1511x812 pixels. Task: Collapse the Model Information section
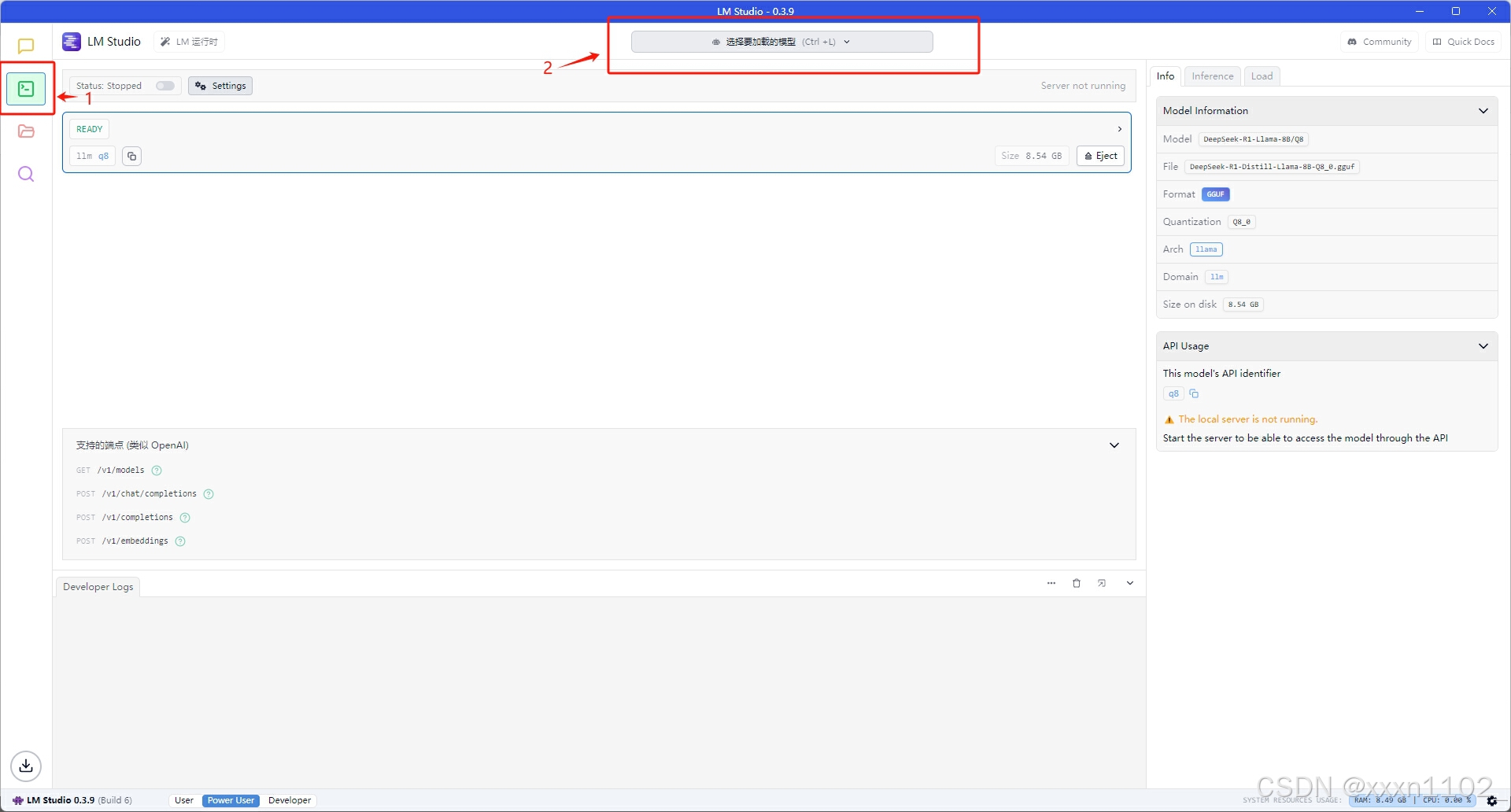[1483, 111]
